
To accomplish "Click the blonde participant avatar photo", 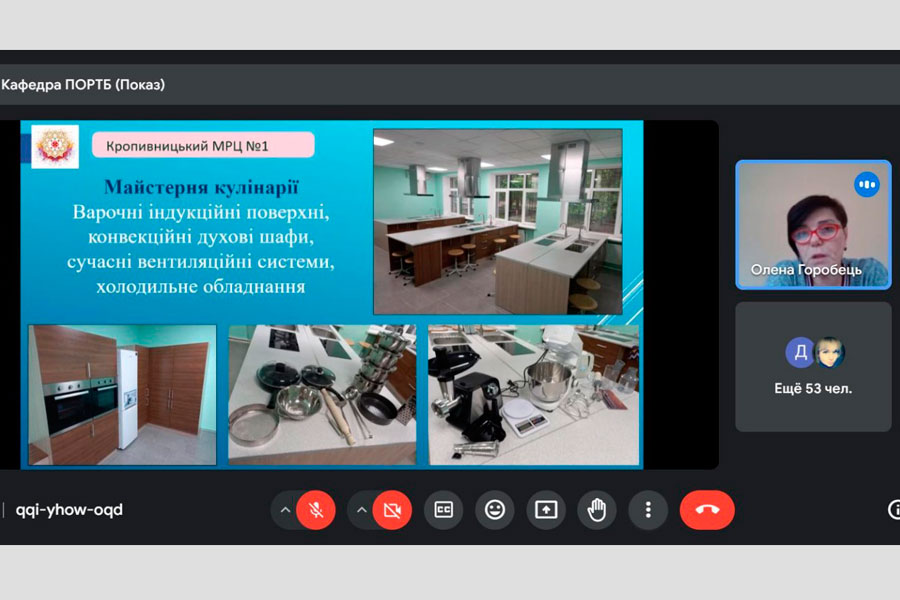I will coord(829,352).
